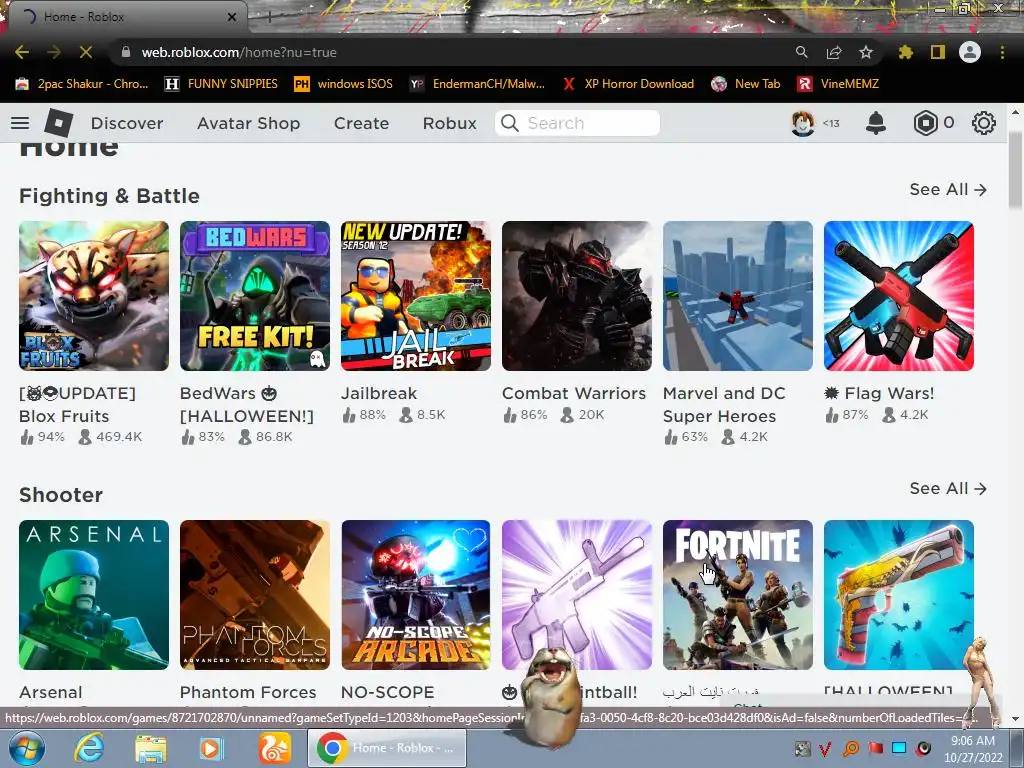Open the Roblox avatar profile icon
Image resolution: width=1024 pixels, height=768 pixels.
click(x=803, y=123)
